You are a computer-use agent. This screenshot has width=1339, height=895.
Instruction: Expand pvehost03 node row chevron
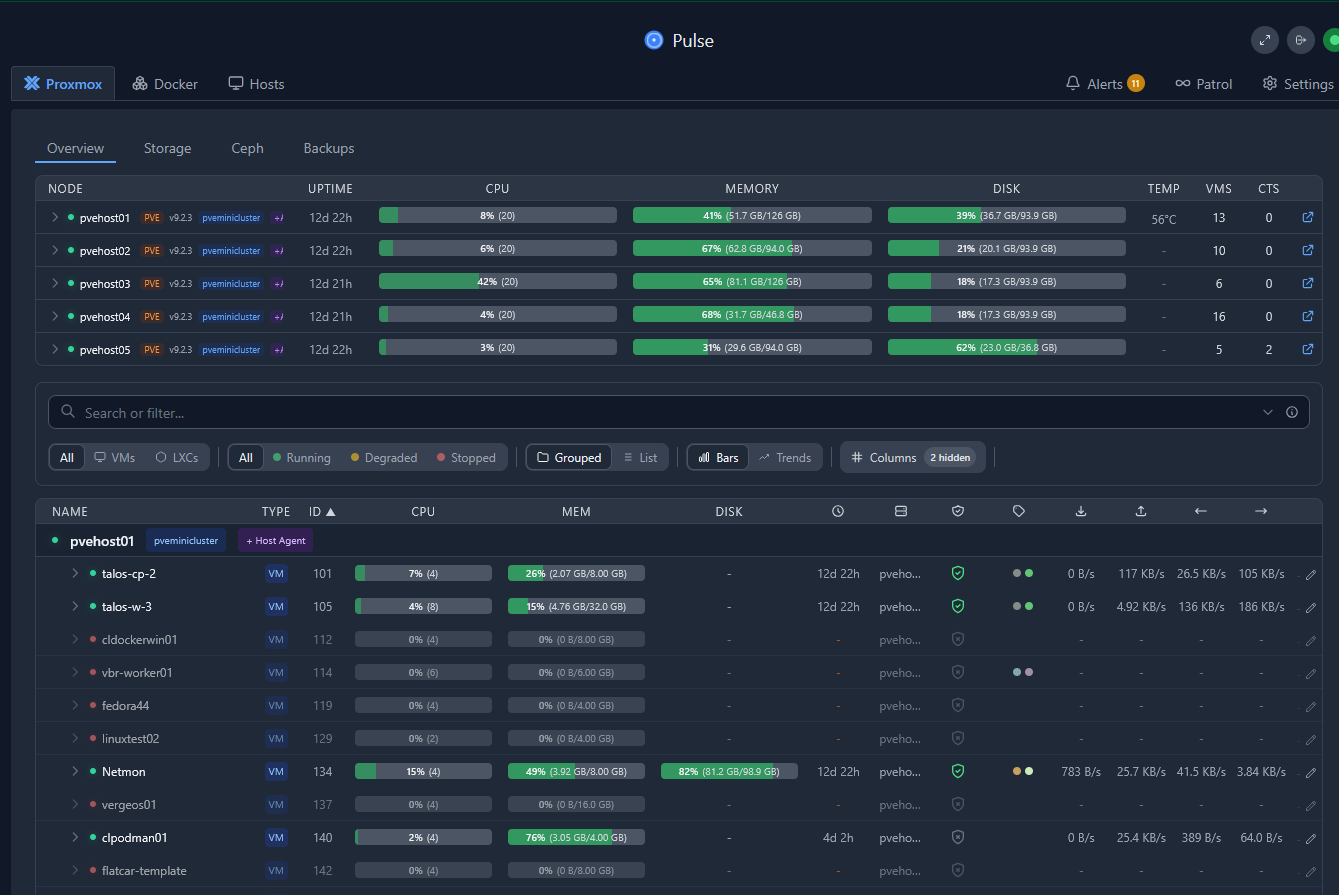coord(55,283)
